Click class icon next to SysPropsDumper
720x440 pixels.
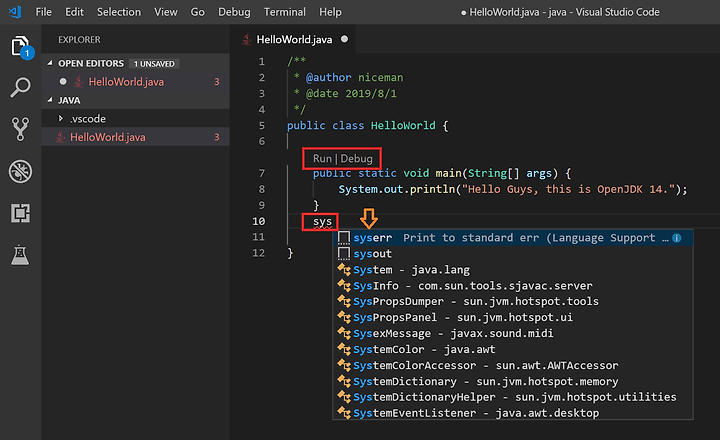tap(344, 301)
